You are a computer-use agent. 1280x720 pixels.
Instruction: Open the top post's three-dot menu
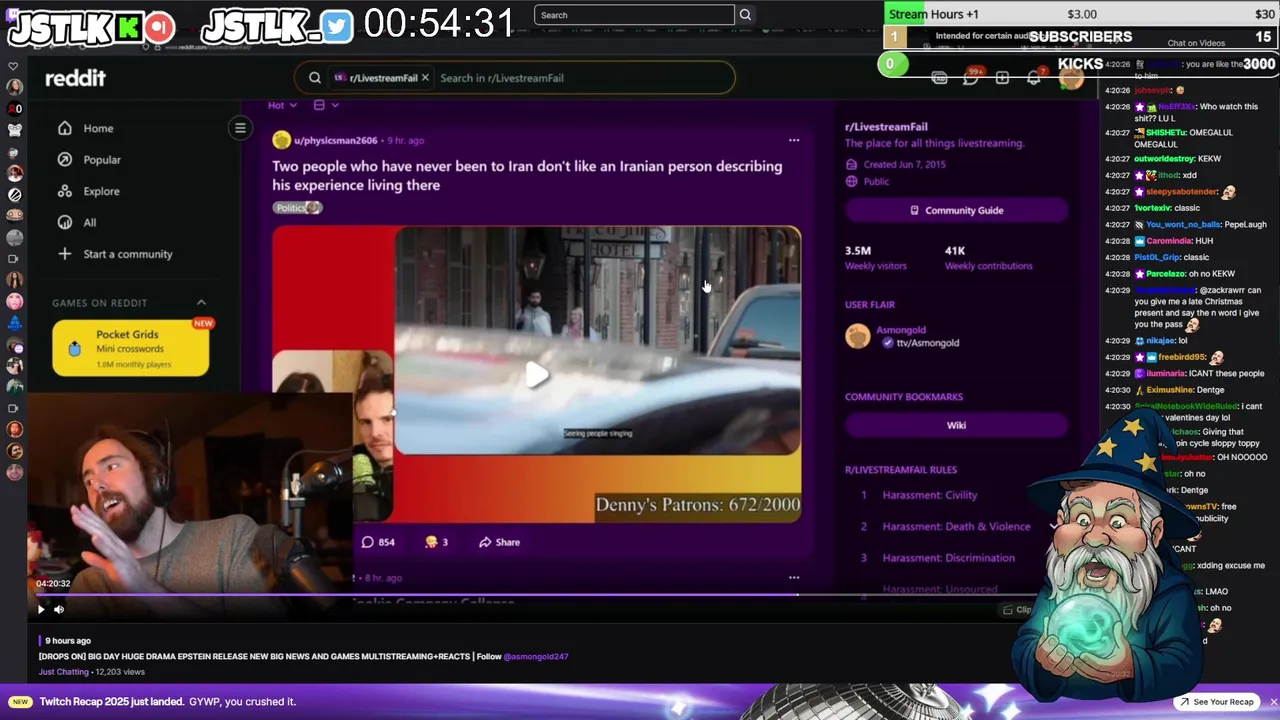click(x=794, y=140)
